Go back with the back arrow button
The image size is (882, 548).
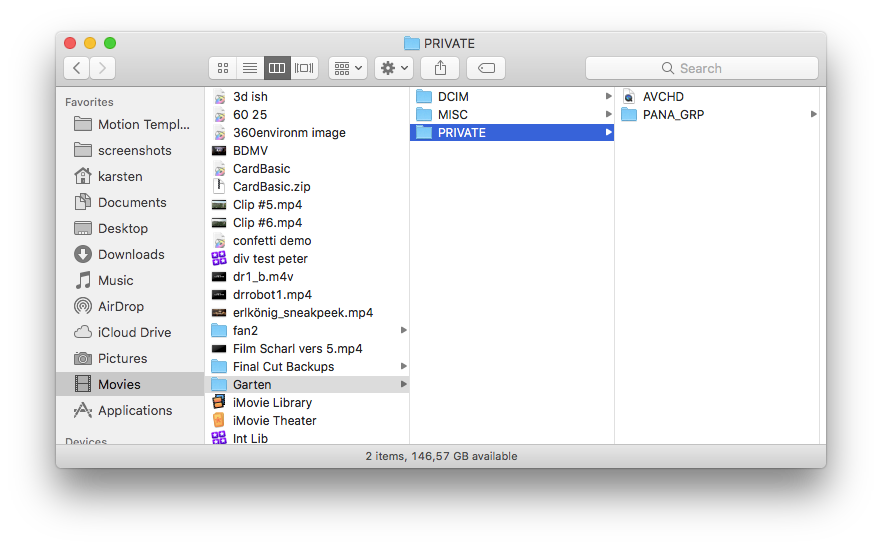pyautogui.click(x=76, y=68)
